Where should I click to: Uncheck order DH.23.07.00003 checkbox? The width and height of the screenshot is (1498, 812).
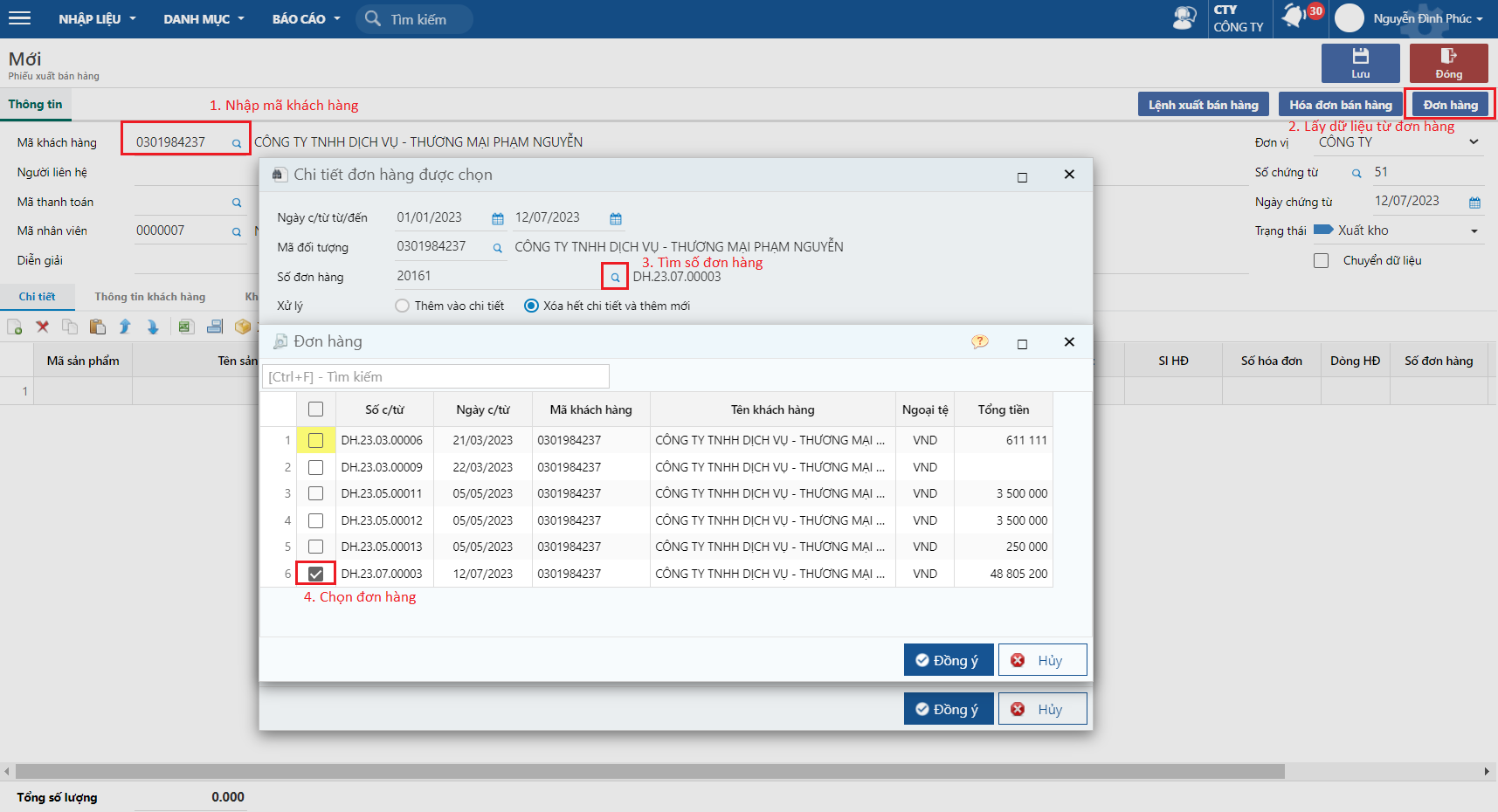(x=316, y=574)
